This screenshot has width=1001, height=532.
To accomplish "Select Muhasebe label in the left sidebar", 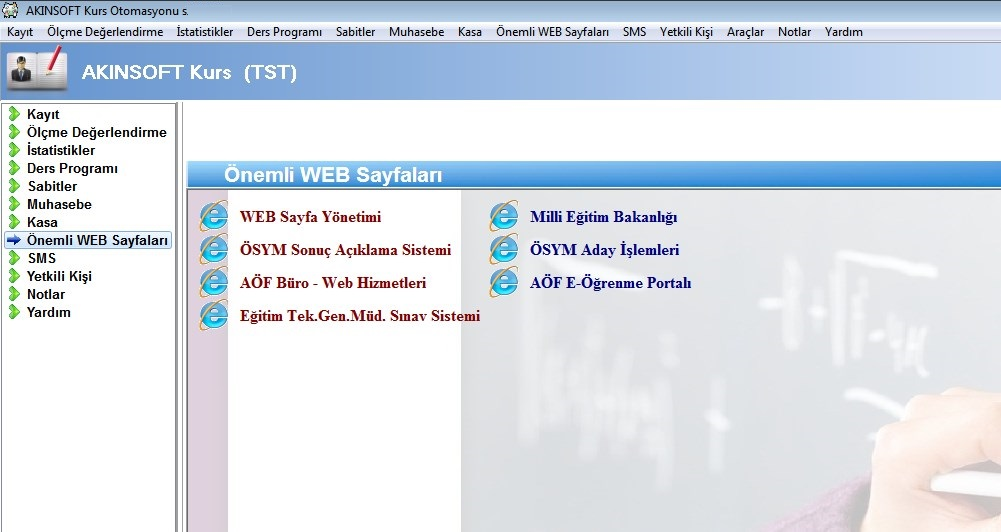I will point(59,204).
